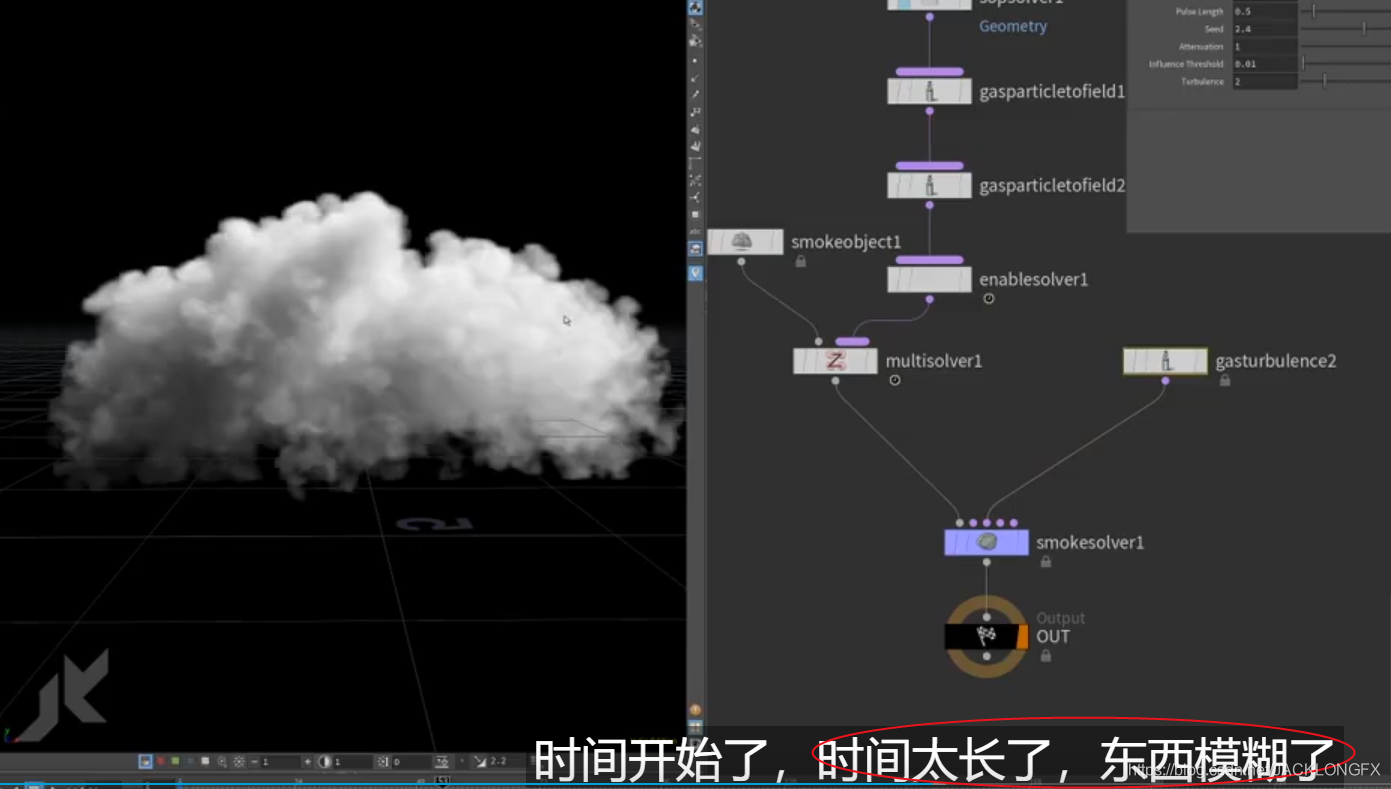This screenshot has height=789, width=1391.
Task: Click the output dot below smokeobject1
Action: [741, 261]
